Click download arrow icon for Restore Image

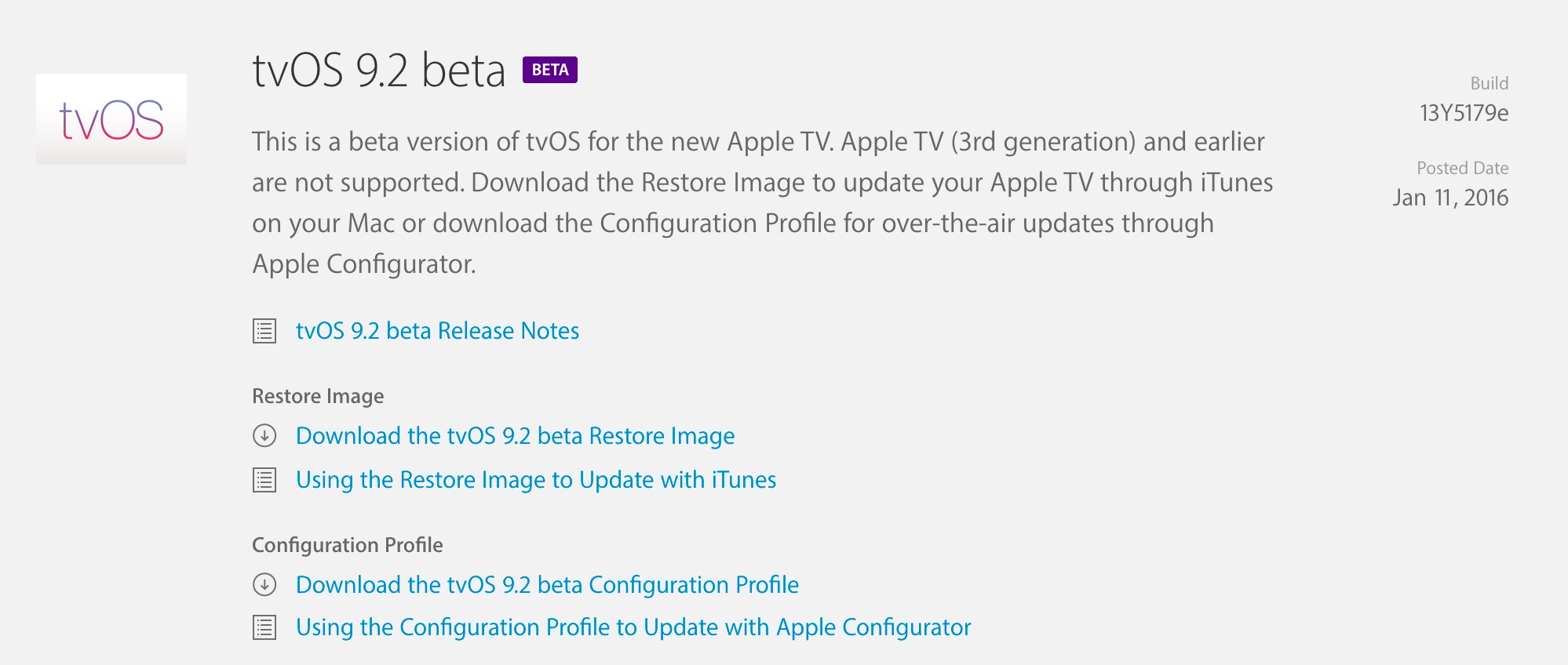click(264, 435)
